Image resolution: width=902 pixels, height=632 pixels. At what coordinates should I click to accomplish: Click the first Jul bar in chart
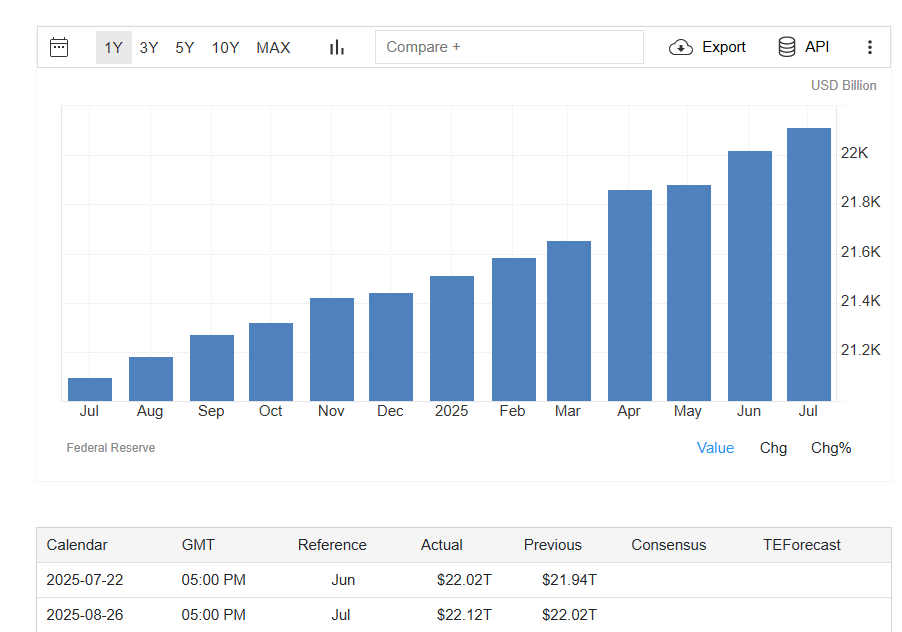tap(90, 389)
